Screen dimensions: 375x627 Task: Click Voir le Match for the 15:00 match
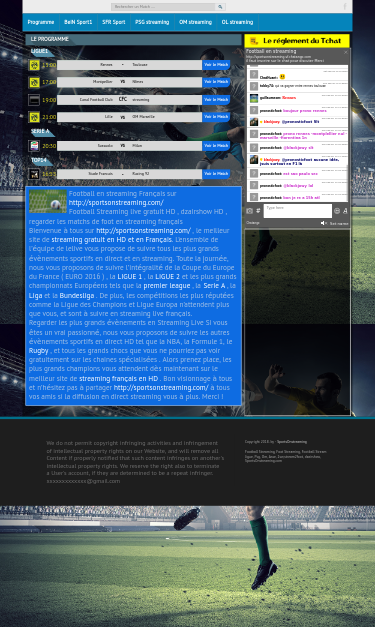(216, 65)
